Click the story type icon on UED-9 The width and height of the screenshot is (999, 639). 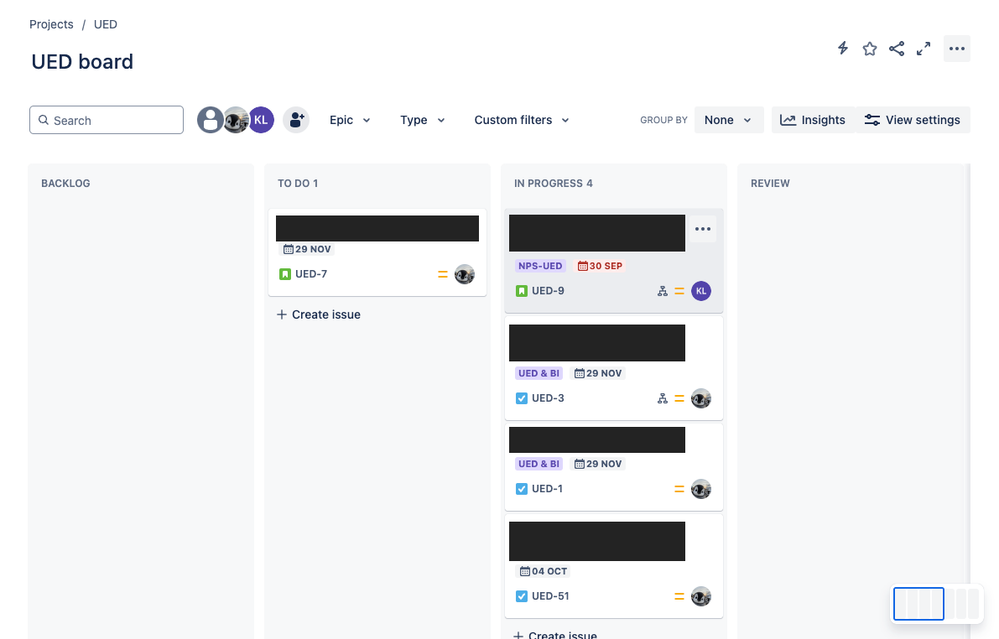point(521,291)
